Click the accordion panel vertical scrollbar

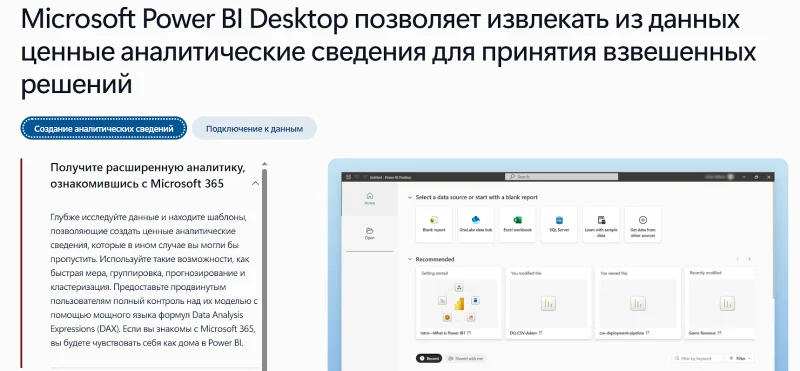click(x=264, y=270)
